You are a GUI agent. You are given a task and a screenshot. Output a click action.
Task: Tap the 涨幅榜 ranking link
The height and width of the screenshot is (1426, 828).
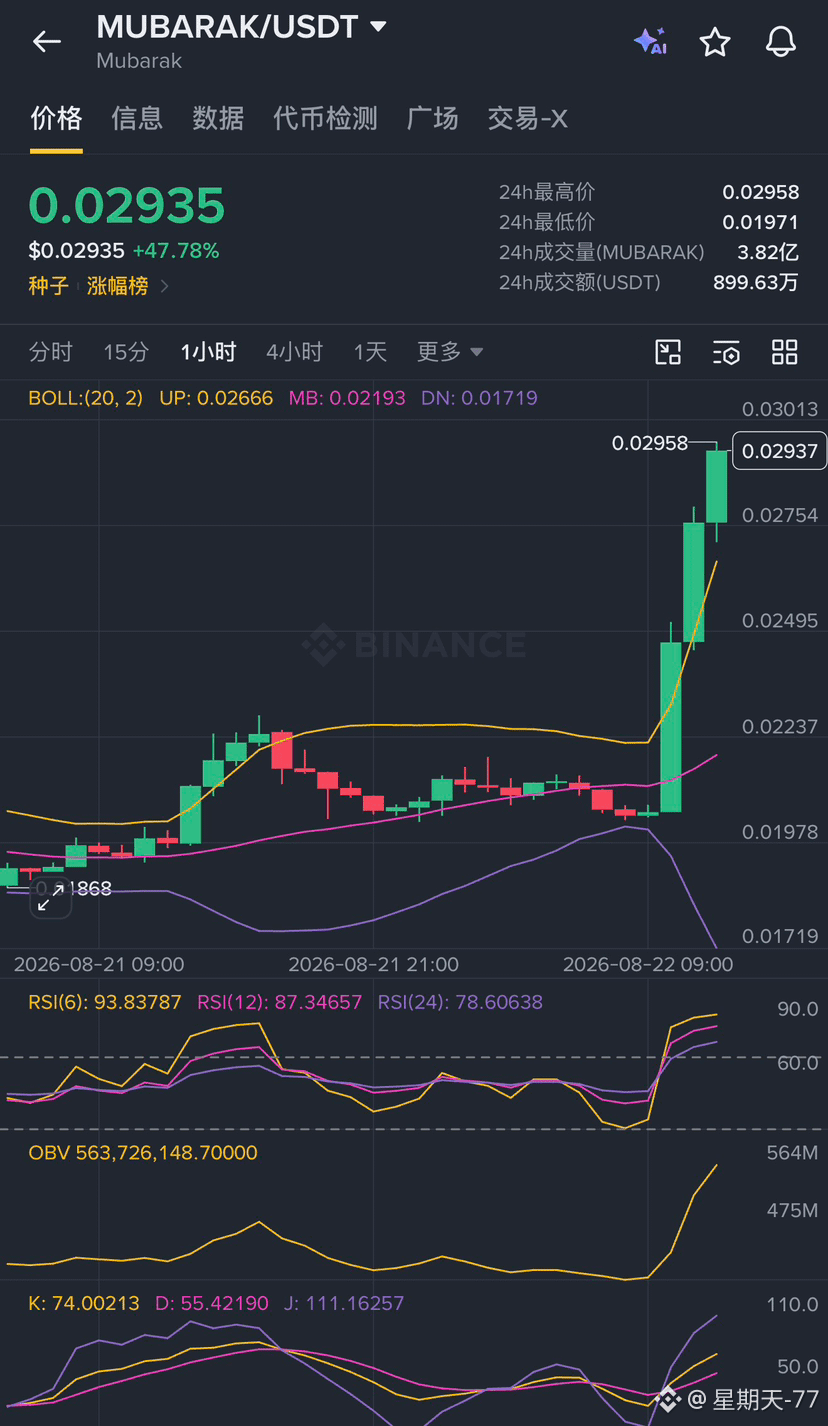click(x=117, y=286)
